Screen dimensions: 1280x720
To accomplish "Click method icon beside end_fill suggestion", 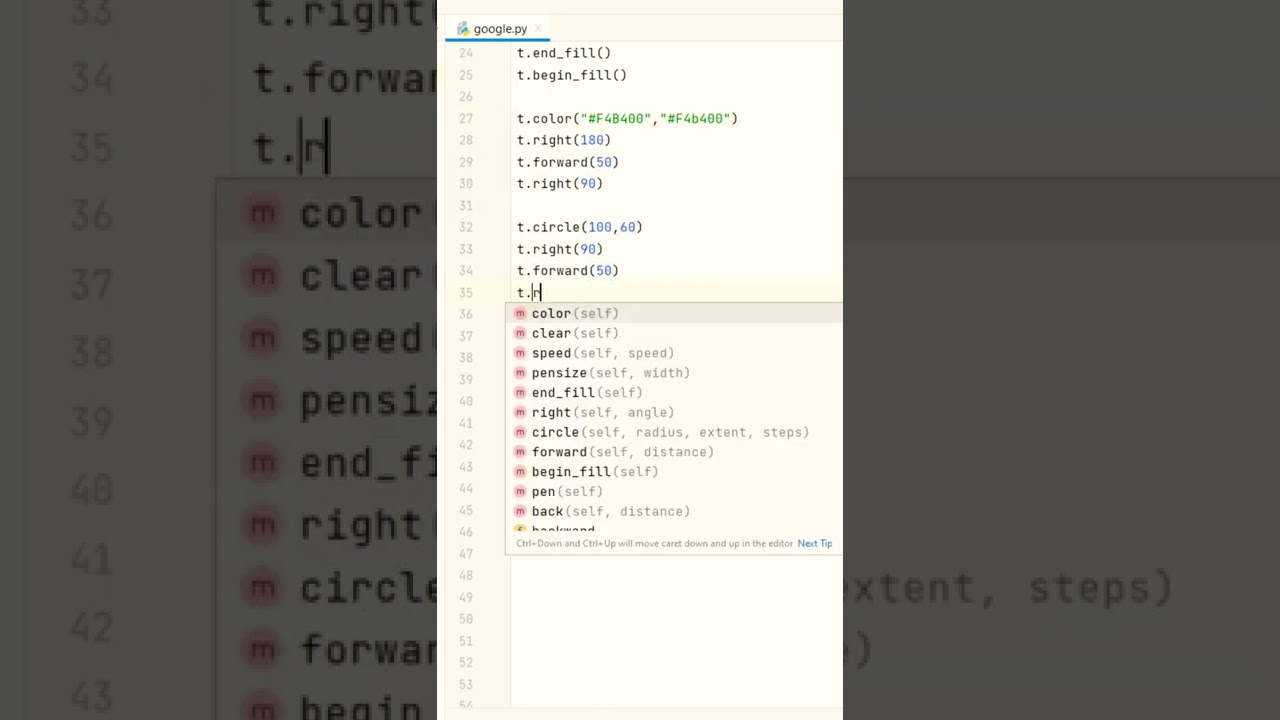I will tap(520, 393).
